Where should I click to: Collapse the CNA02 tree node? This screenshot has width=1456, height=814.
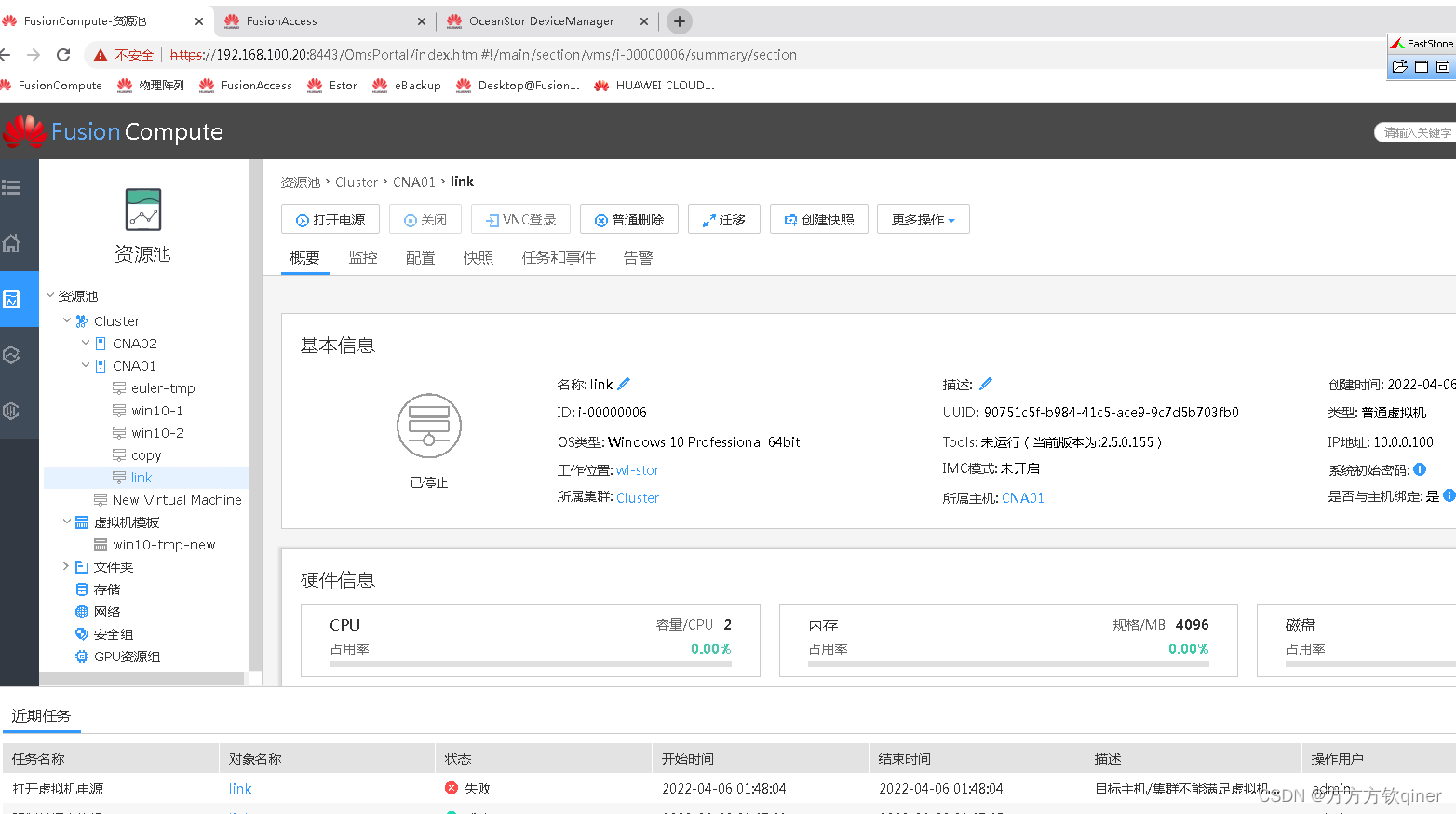click(86, 343)
